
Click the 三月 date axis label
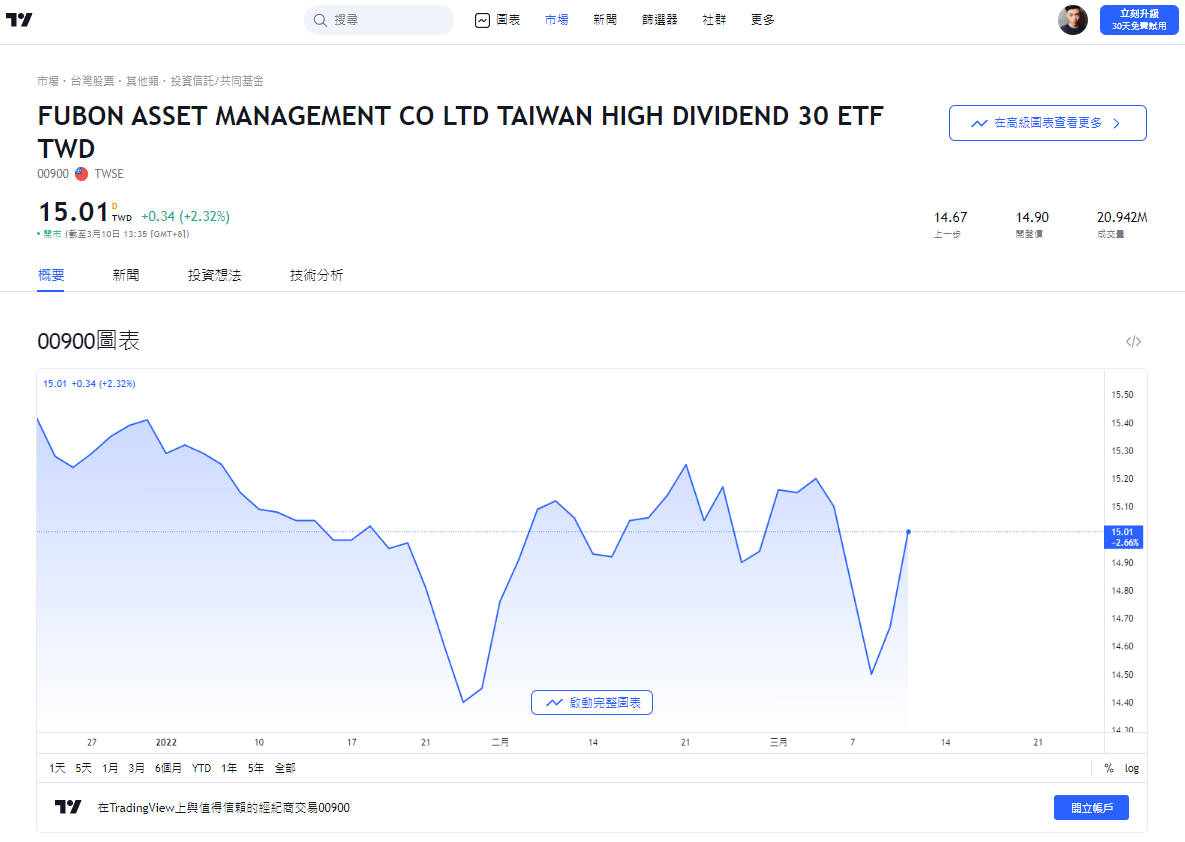[x=778, y=742]
